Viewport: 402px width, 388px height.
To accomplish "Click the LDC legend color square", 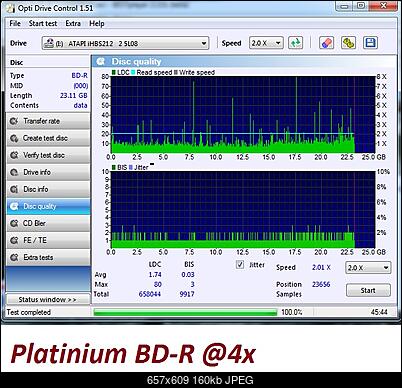I will tap(114, 72).
